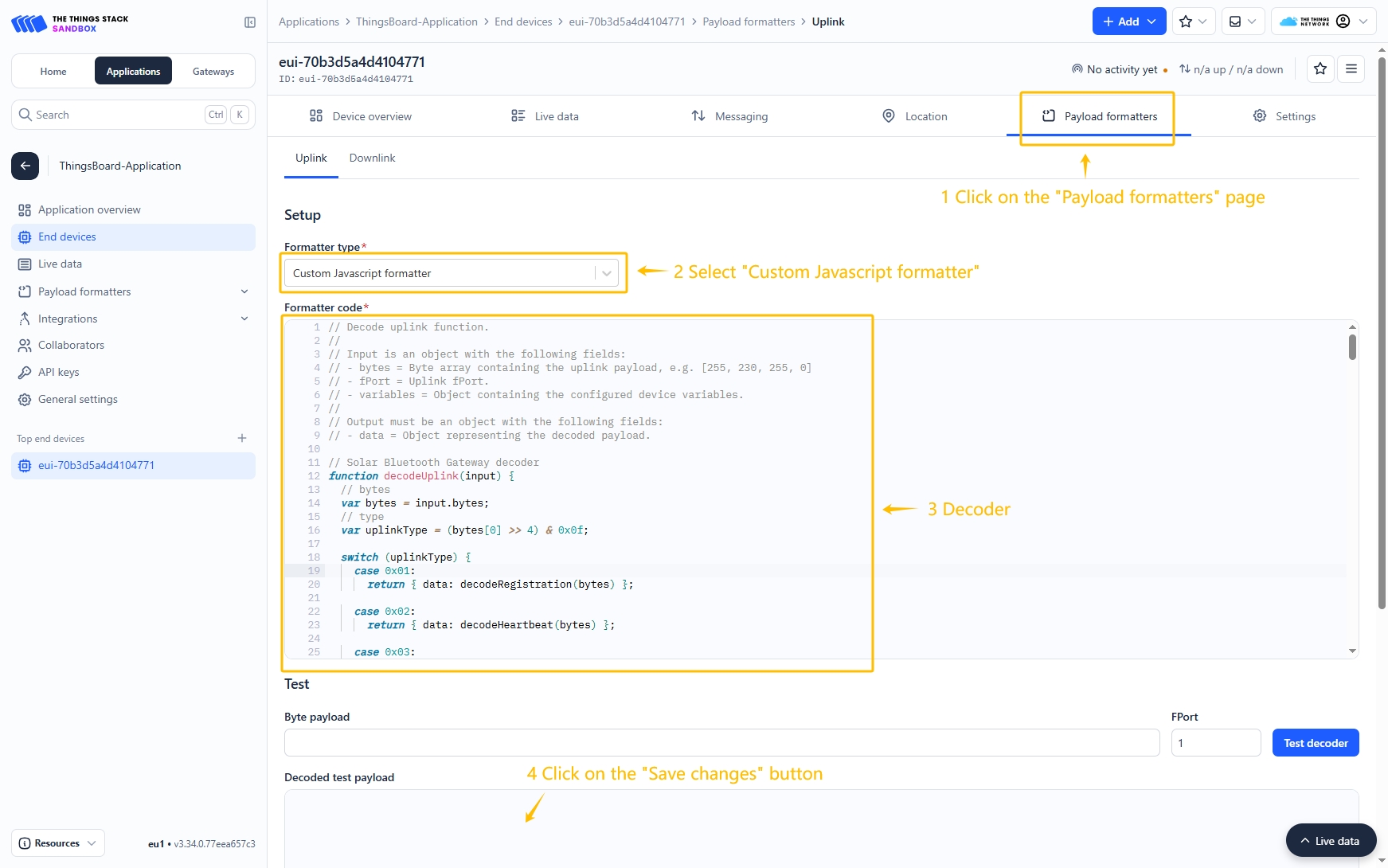Click the Test decoder button
Image resolution: width=1388 pixels, height=868 pixels.
pos(1315,743)
